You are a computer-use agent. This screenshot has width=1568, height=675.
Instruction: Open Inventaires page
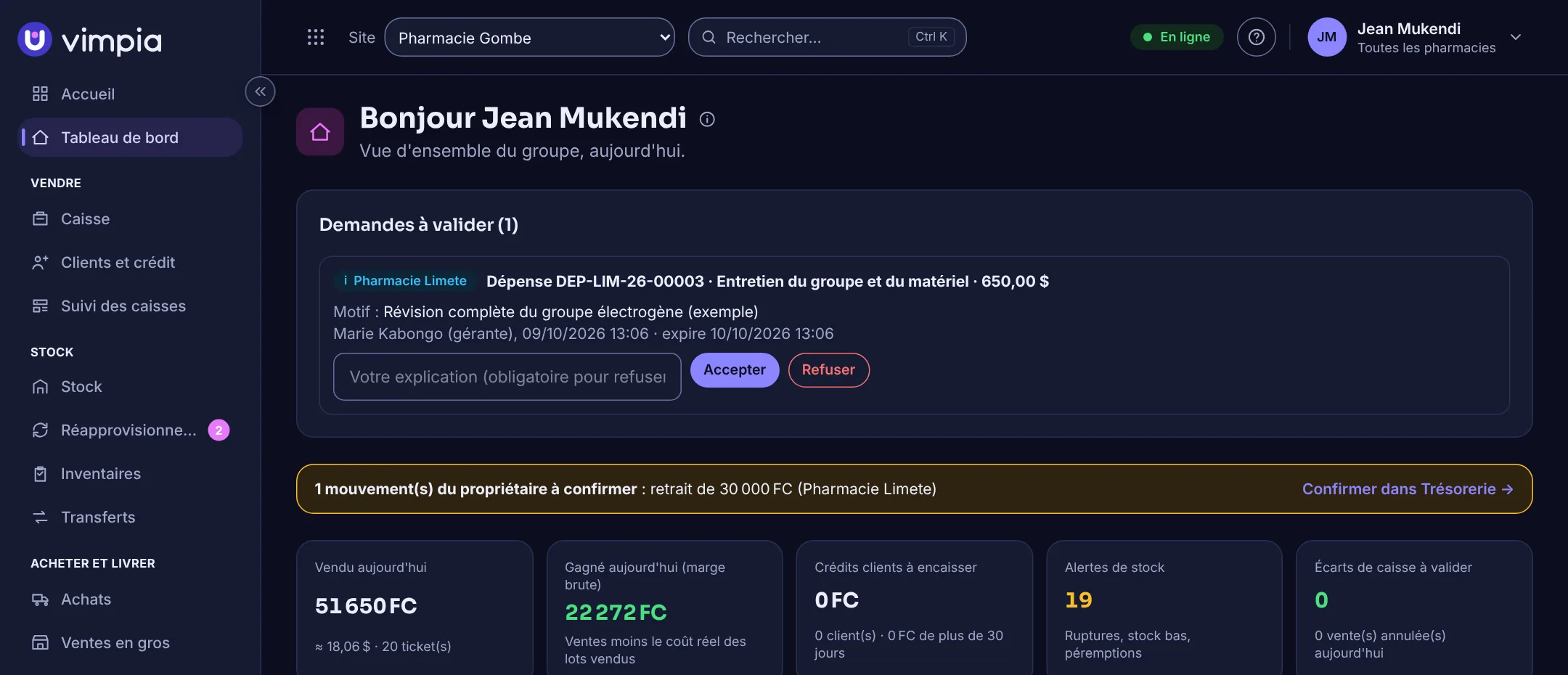tap(130, 473)
